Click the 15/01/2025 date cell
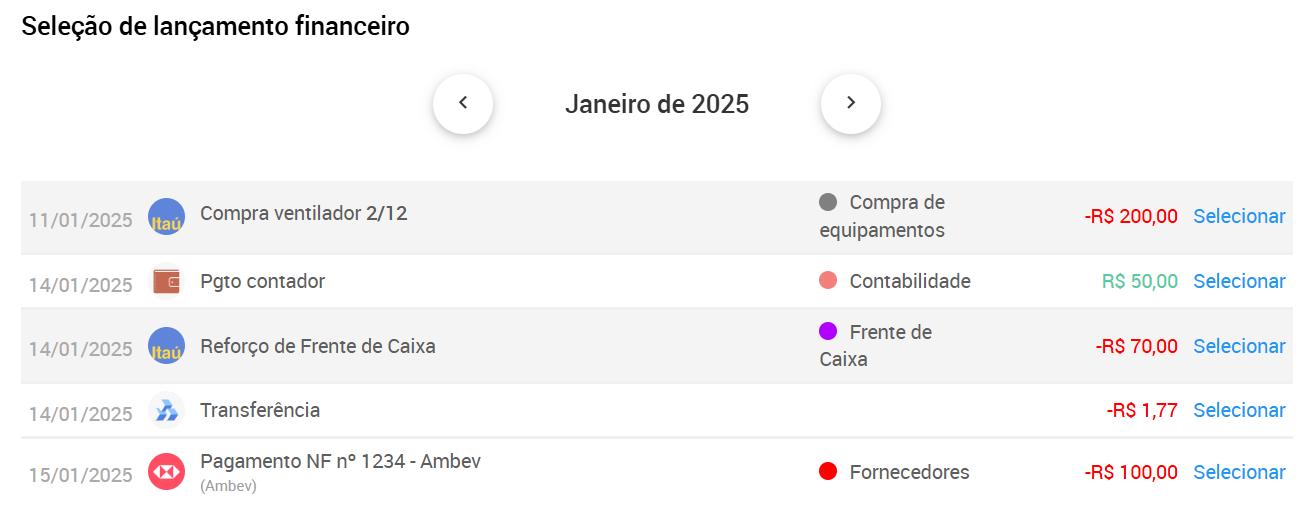The width and height of the screenshot is (1302, 526). click(x=81, y=475)
